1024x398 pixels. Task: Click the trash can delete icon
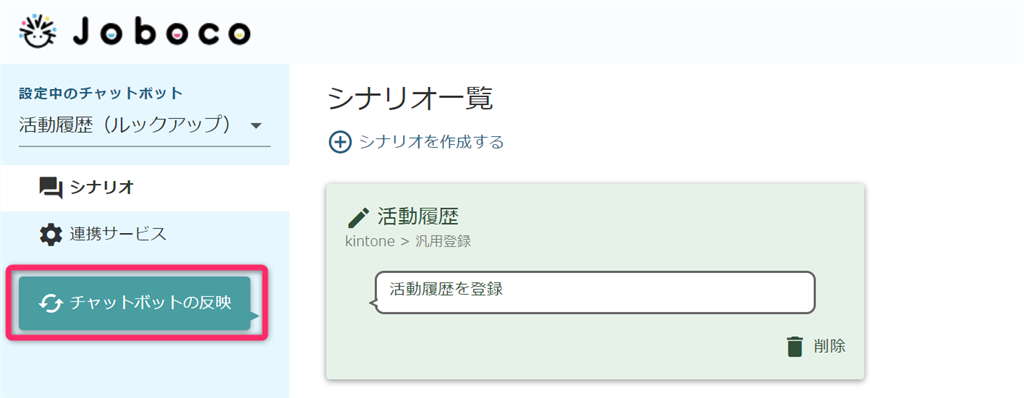click(794, 346)
